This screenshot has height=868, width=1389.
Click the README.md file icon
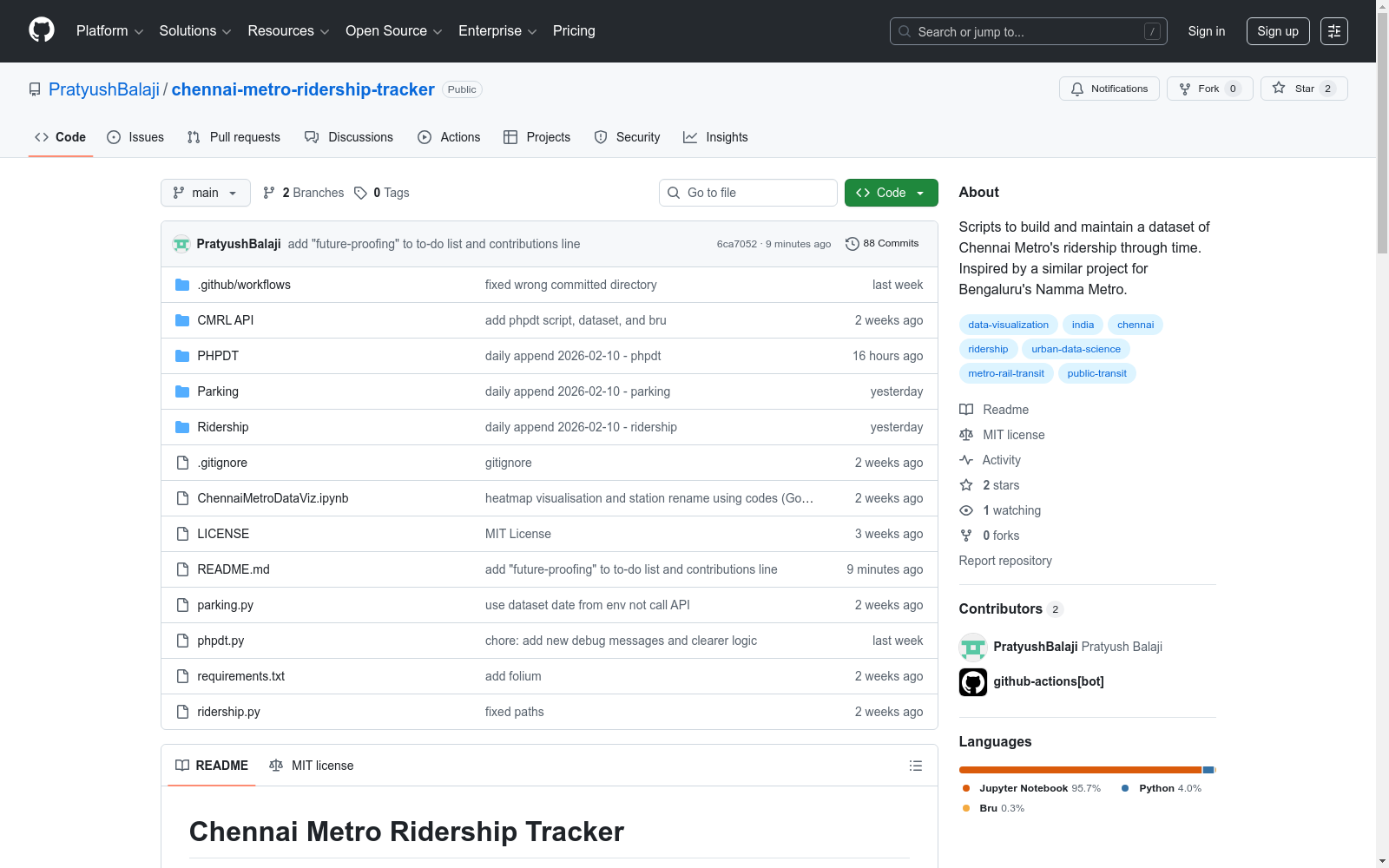[182, 569]
